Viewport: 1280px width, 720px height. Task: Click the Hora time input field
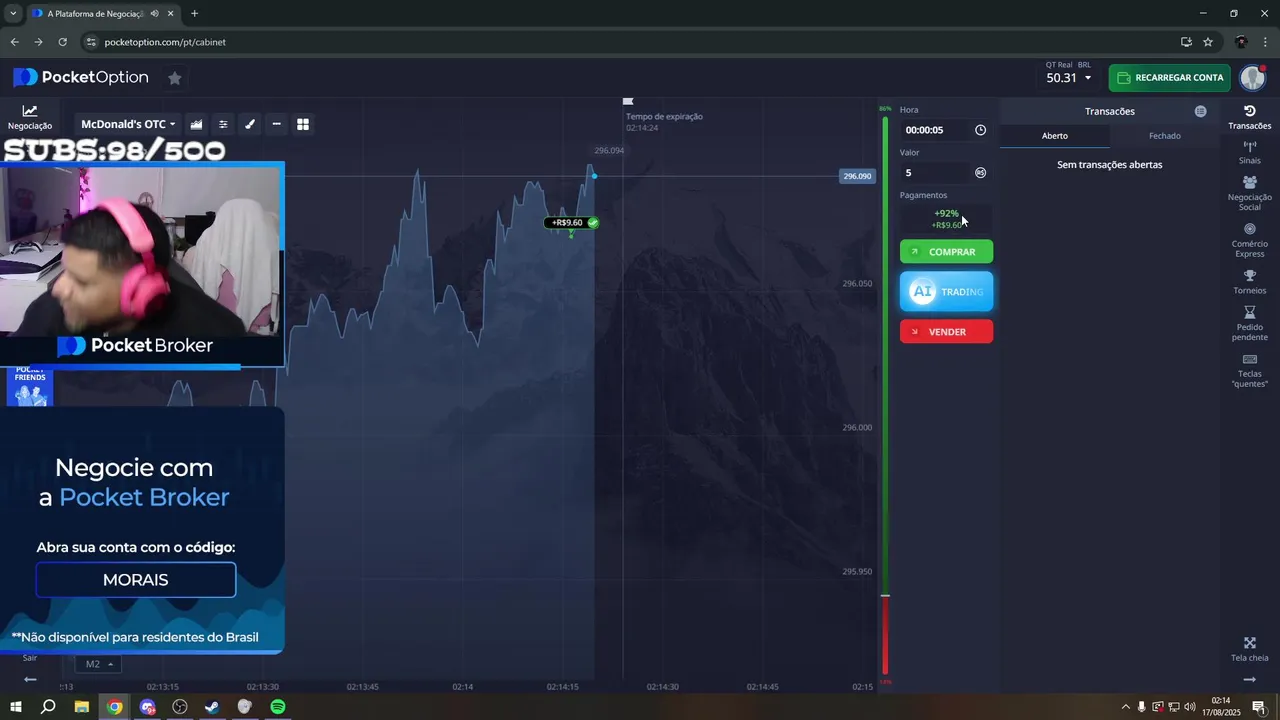click(936, 130)
